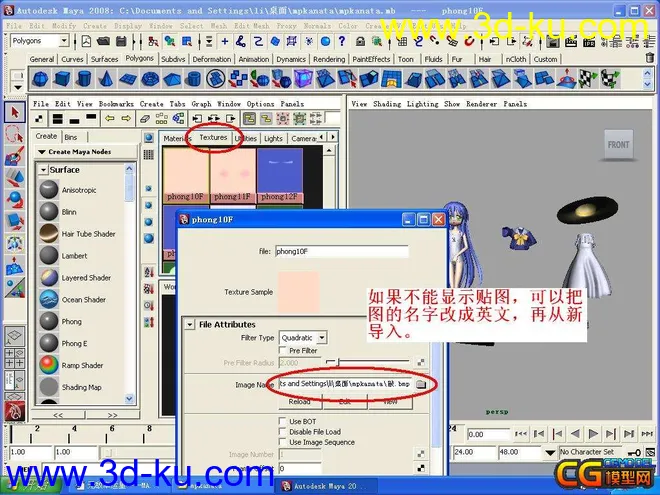The height and width of the screenshot is (495, 660).
Task: Collapse the Surface category
Action: (x=43, y=170)
